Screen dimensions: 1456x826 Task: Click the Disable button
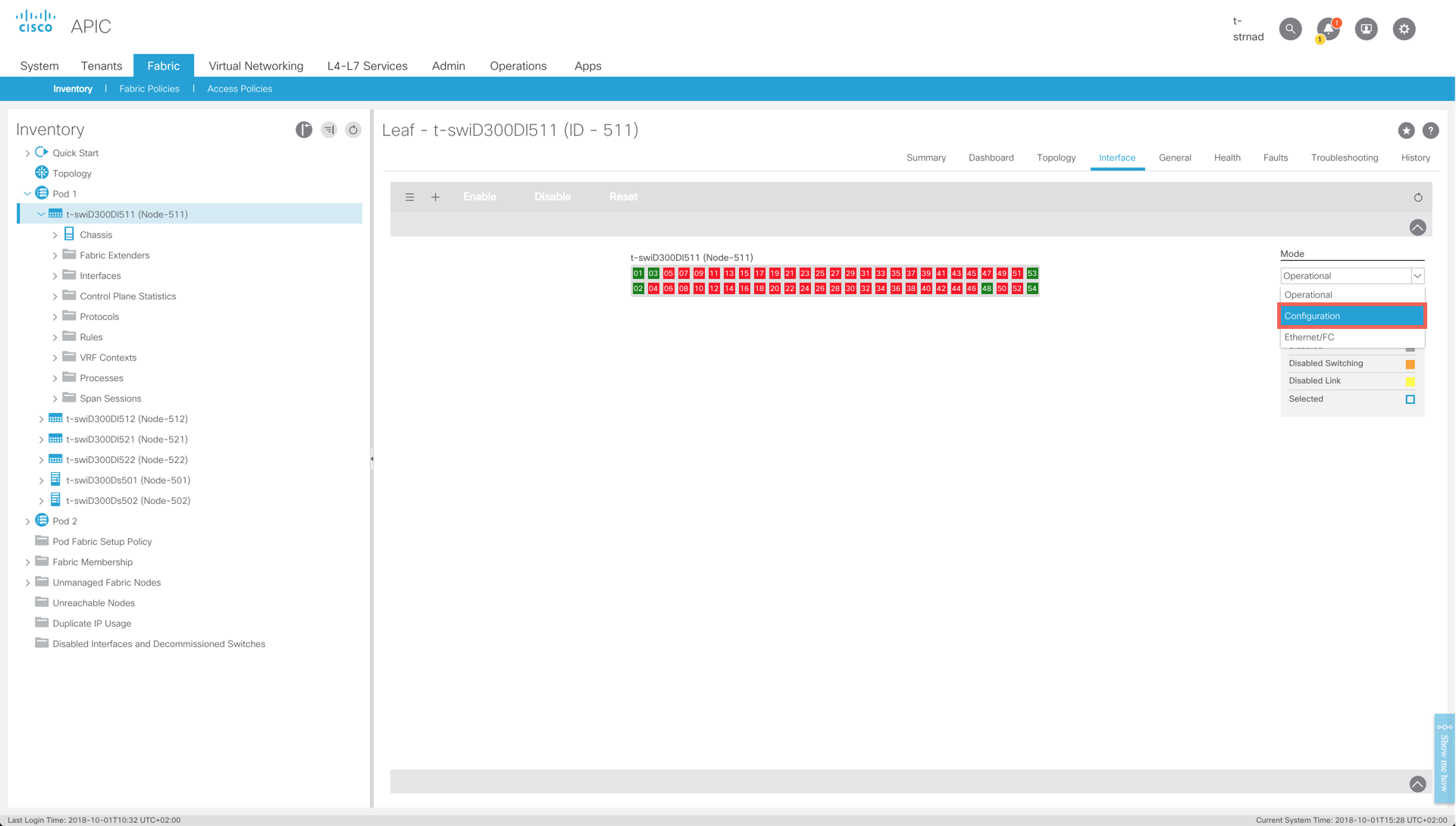552,197
